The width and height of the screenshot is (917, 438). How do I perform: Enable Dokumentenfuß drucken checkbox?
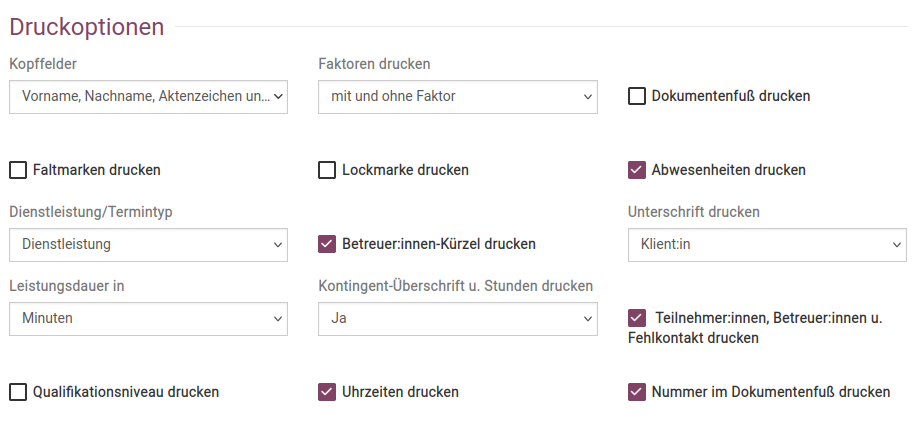click(637, 97)
